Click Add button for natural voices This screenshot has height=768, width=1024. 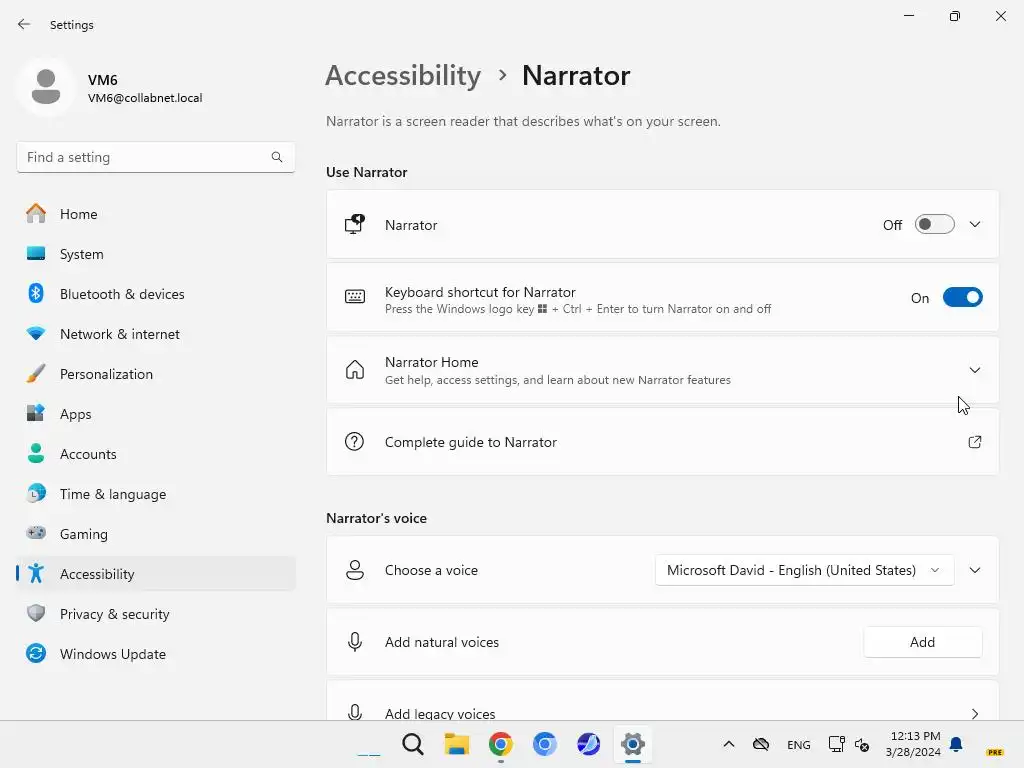[922, 642]
